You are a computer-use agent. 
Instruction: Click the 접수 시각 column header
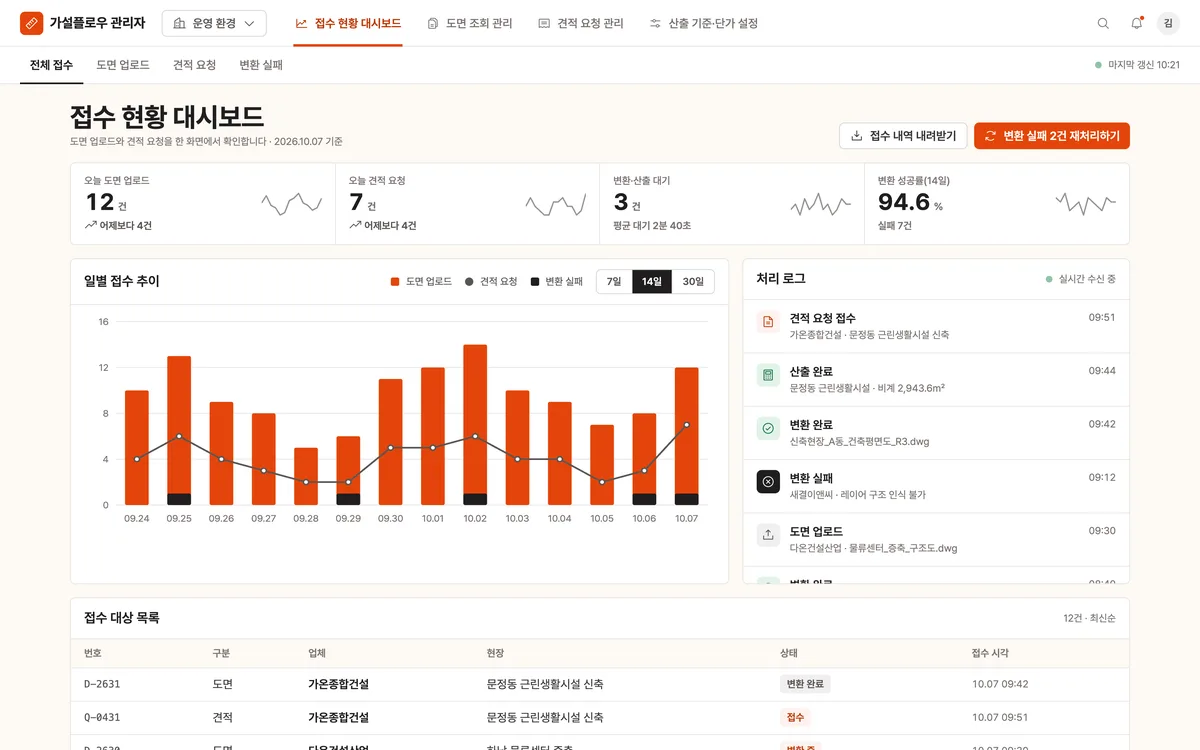point(990,653)
